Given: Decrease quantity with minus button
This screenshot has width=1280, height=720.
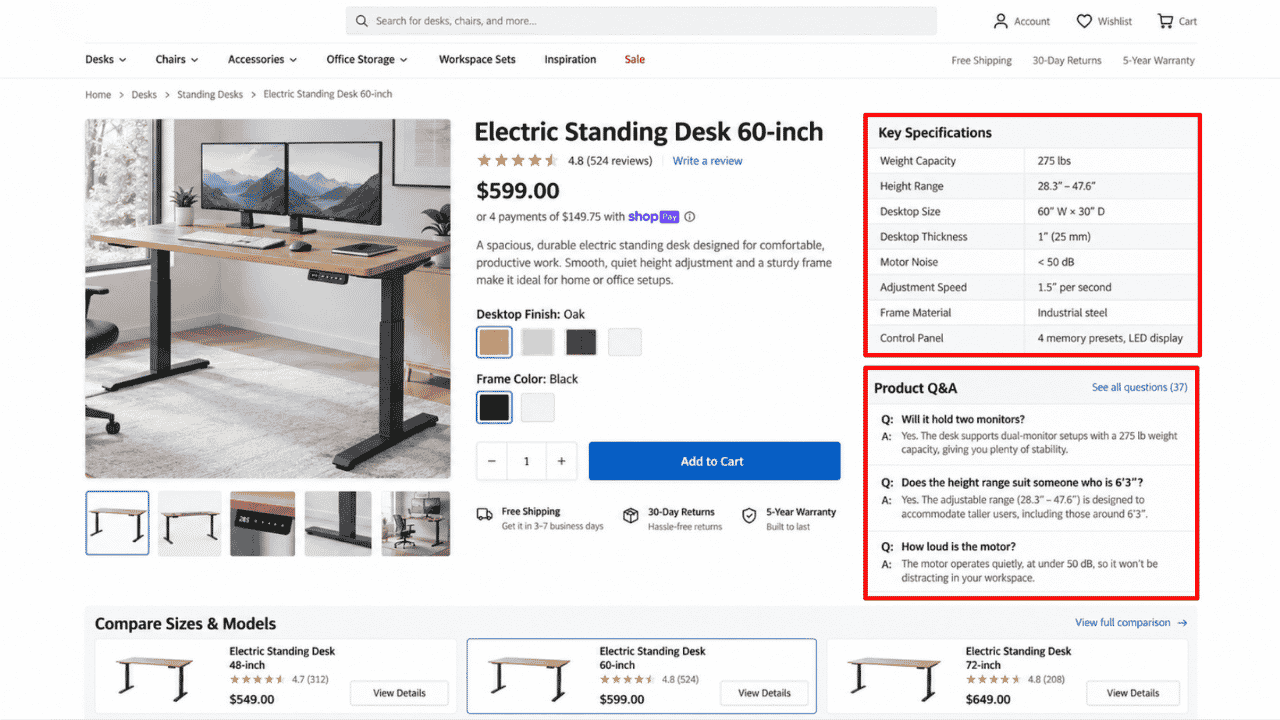Looking at the screenshot, I should (x=492, y=461).
